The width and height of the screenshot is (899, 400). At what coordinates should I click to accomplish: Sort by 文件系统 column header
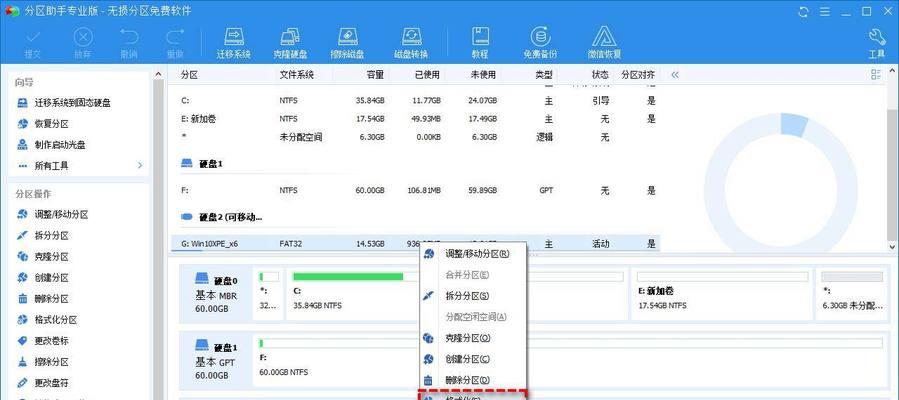click(297, 74)
